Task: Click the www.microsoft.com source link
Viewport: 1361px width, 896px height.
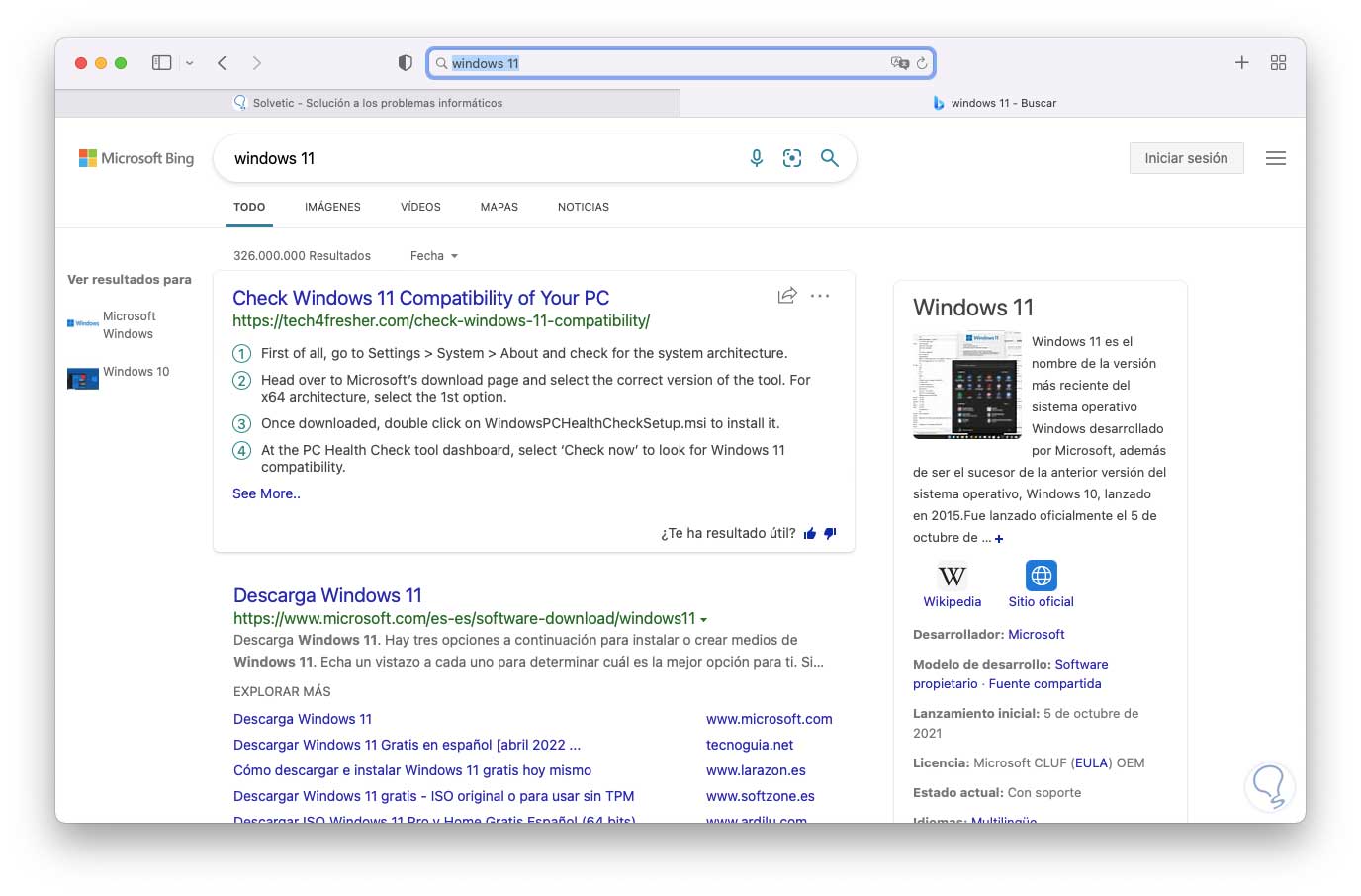Action: (770, 719)
